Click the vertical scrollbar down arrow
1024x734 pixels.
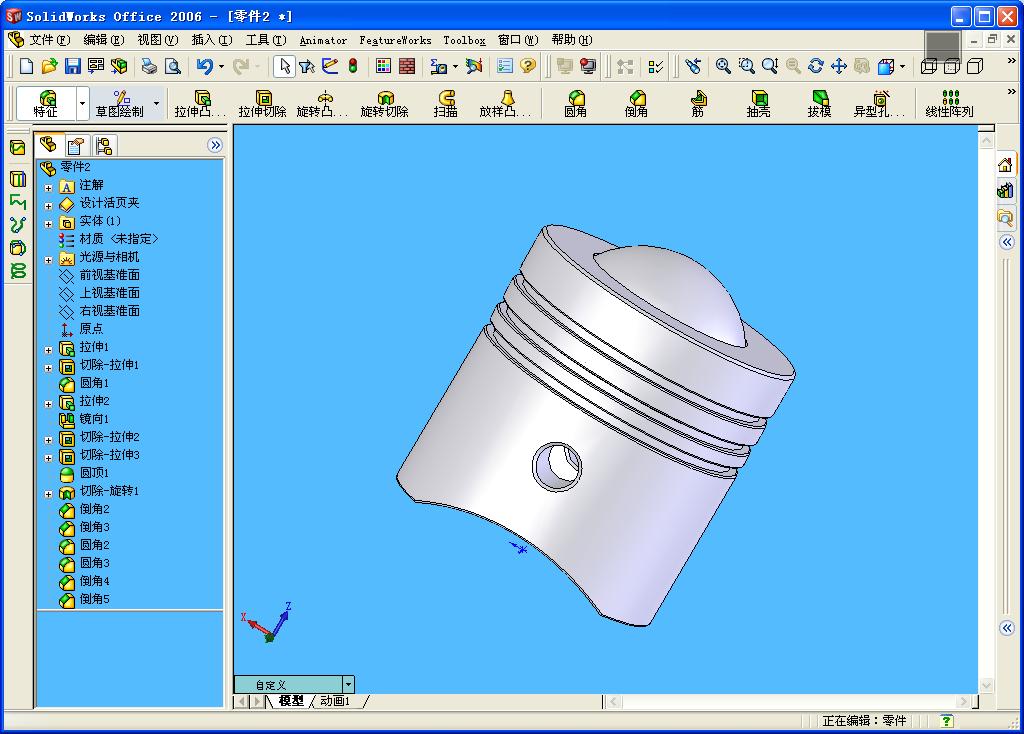click(986, 685)
